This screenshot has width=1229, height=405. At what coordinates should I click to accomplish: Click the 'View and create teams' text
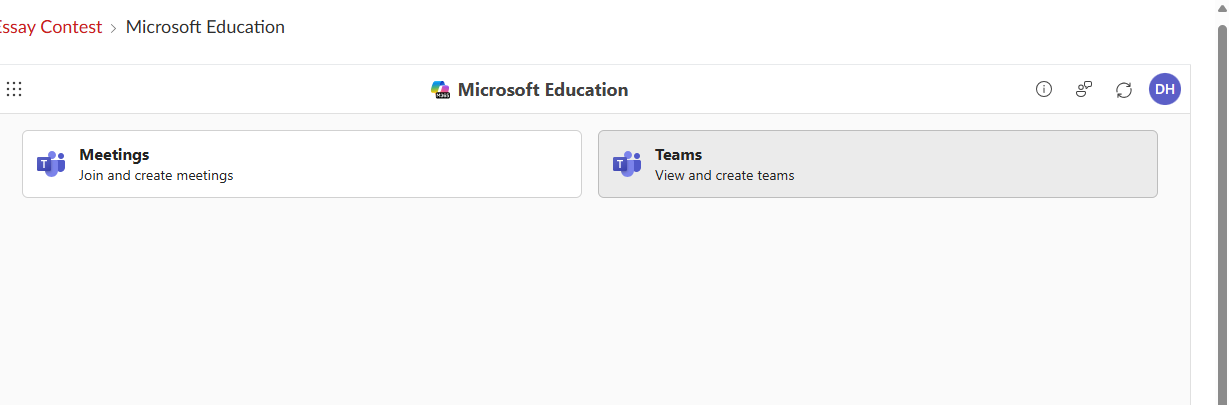click(725, 175)
